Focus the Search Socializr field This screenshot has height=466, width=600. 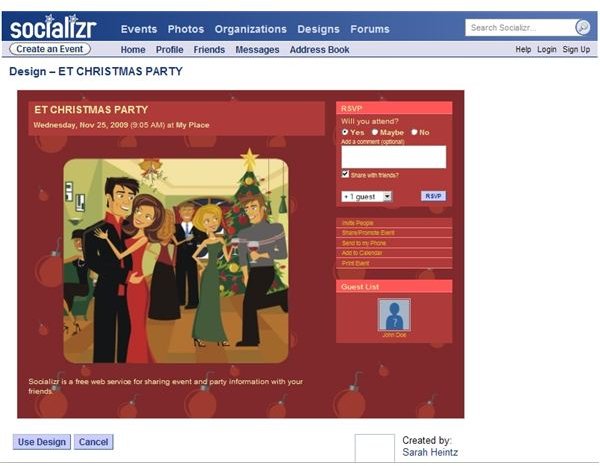point(520,28)
